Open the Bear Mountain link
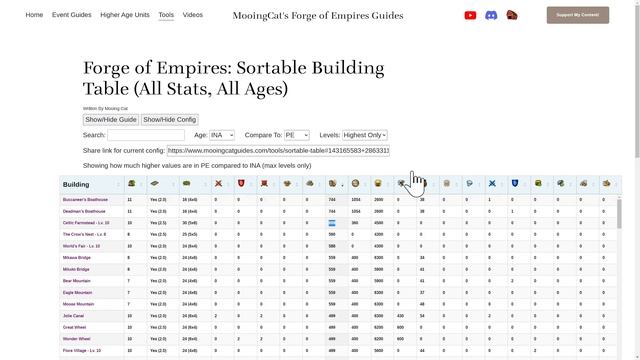Image resolution: width=640 pixels, height=360 pixels. [x=77, y=281]
